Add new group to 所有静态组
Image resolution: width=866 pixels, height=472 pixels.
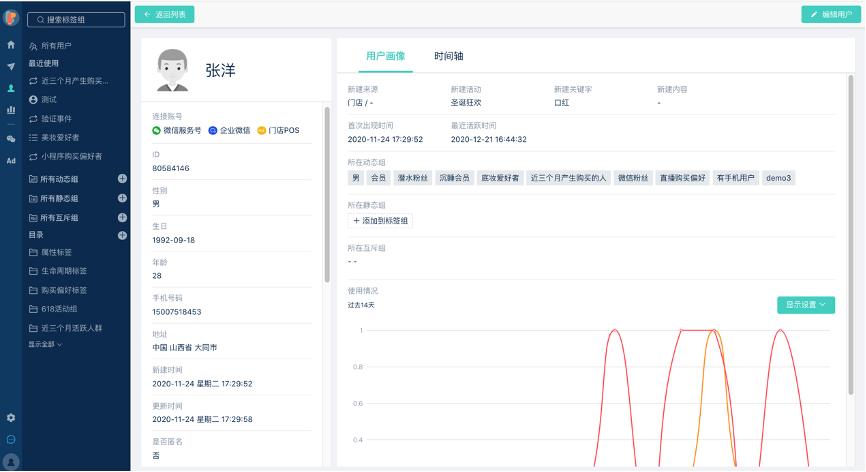(122, 198)
